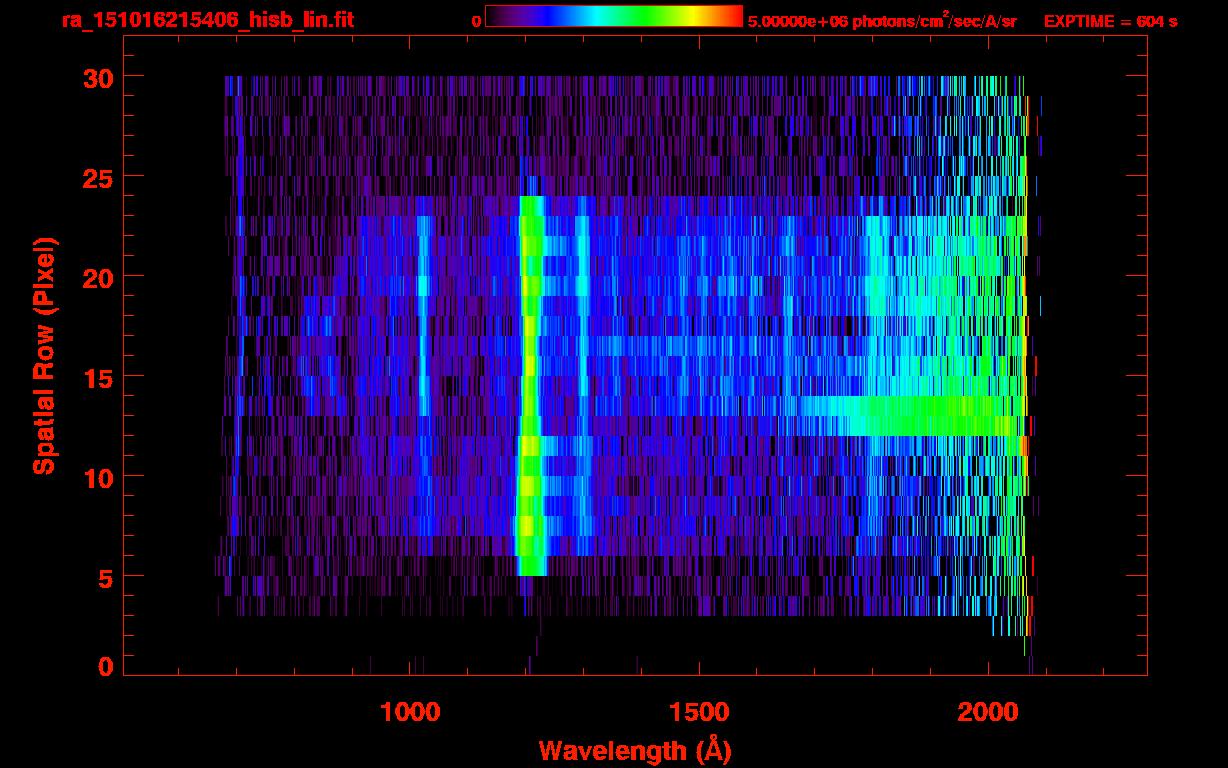
Task: Click the colorbar minimum value 0
Action: [476, 21]
